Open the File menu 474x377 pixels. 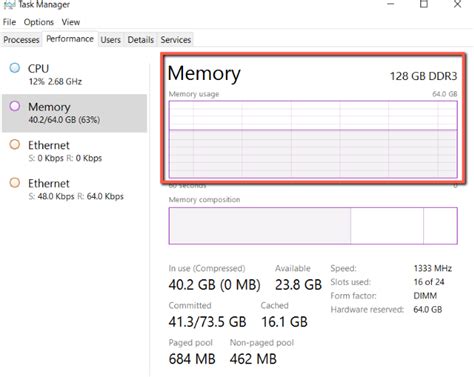pos(9,22)
